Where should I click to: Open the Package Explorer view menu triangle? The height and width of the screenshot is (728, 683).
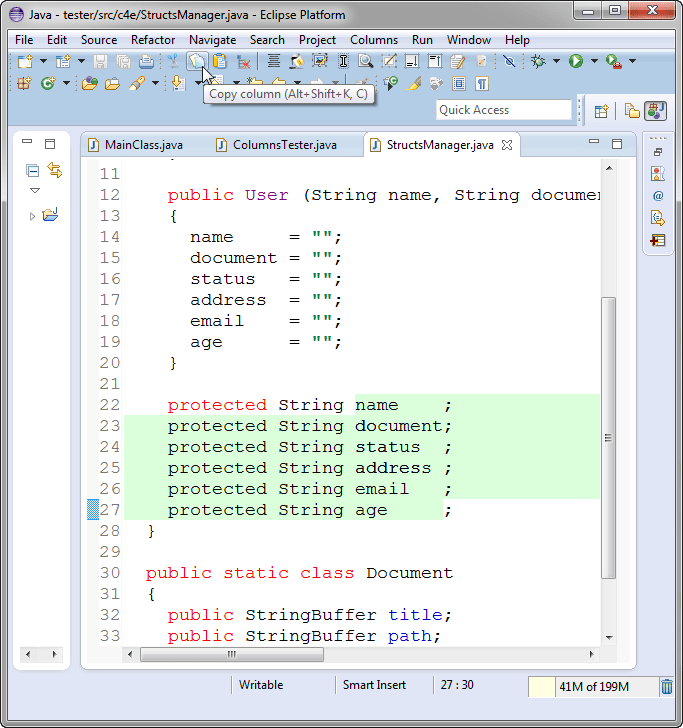[35, 190]
